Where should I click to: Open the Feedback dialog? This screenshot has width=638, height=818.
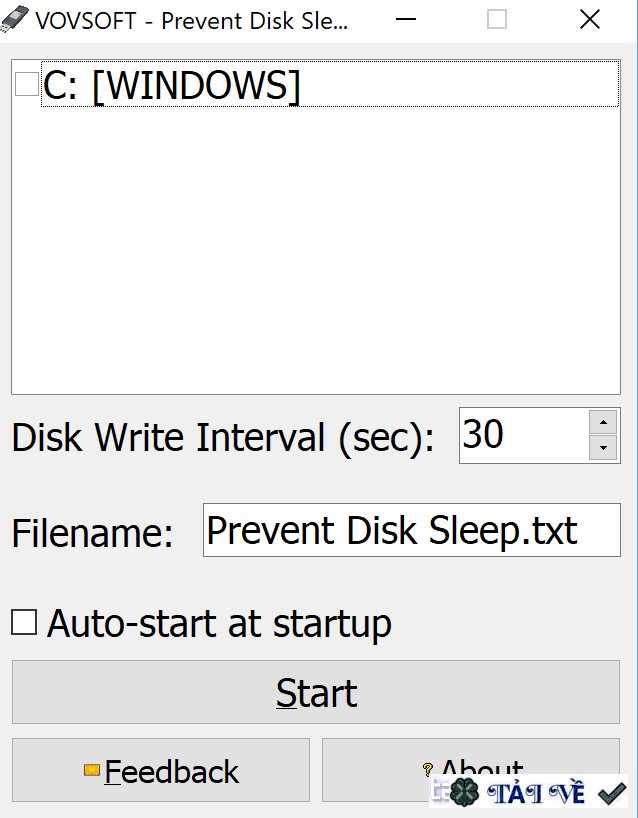[x=160, y=771]
